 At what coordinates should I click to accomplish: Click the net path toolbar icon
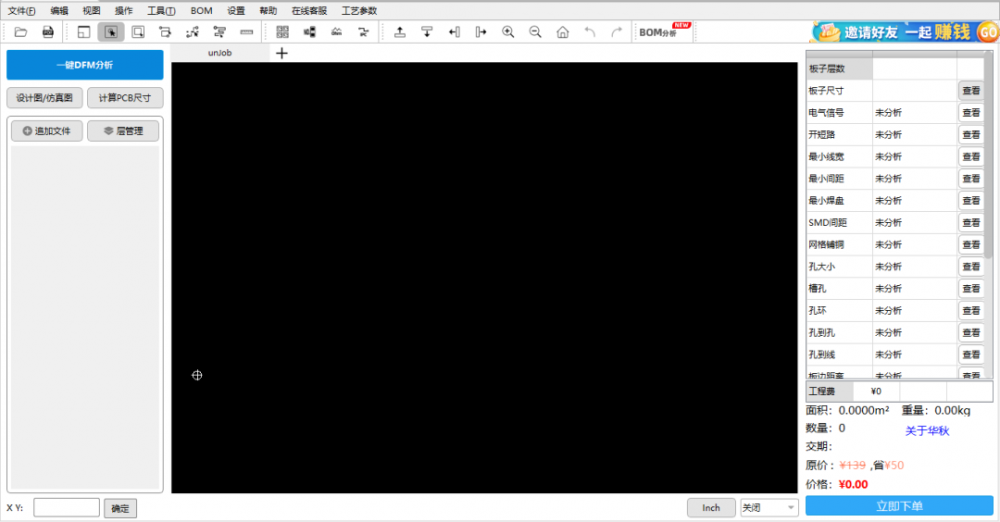pos(192,32)
